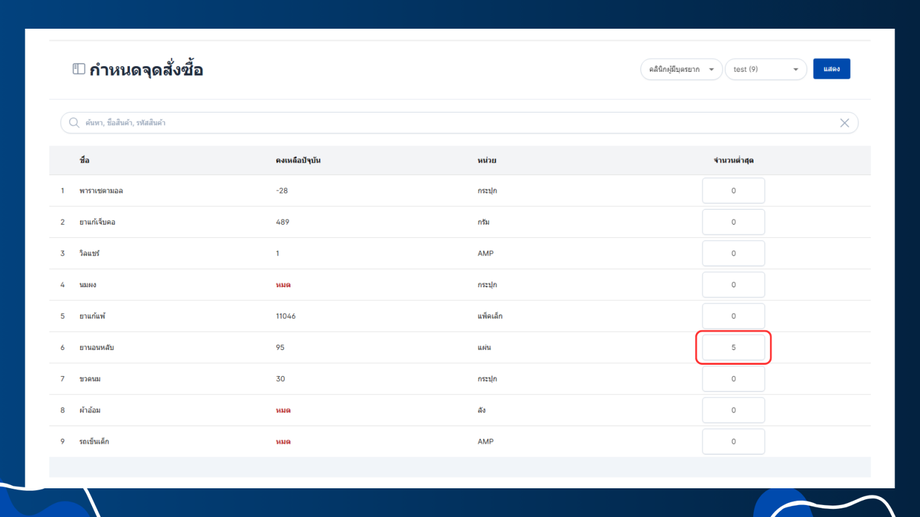Click the หน่วย column header
Viewport: 920px width, 517px height.
(x=486, y=160)
